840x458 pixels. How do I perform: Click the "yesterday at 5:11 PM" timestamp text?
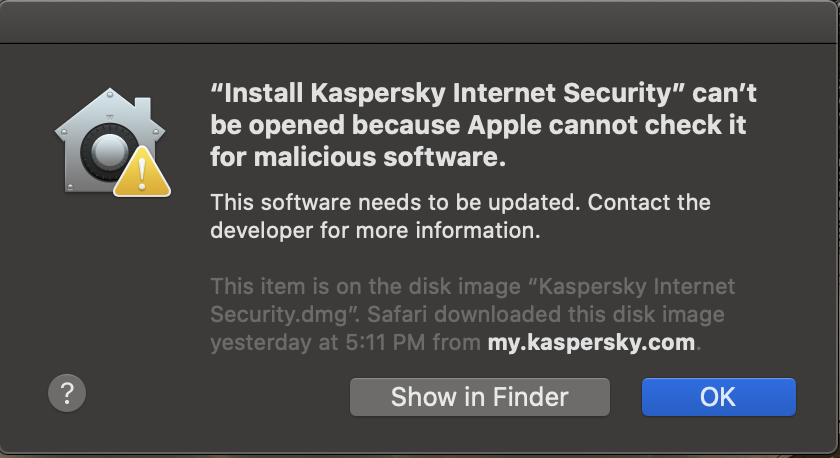pyautogui.click(x=320, y=343)
